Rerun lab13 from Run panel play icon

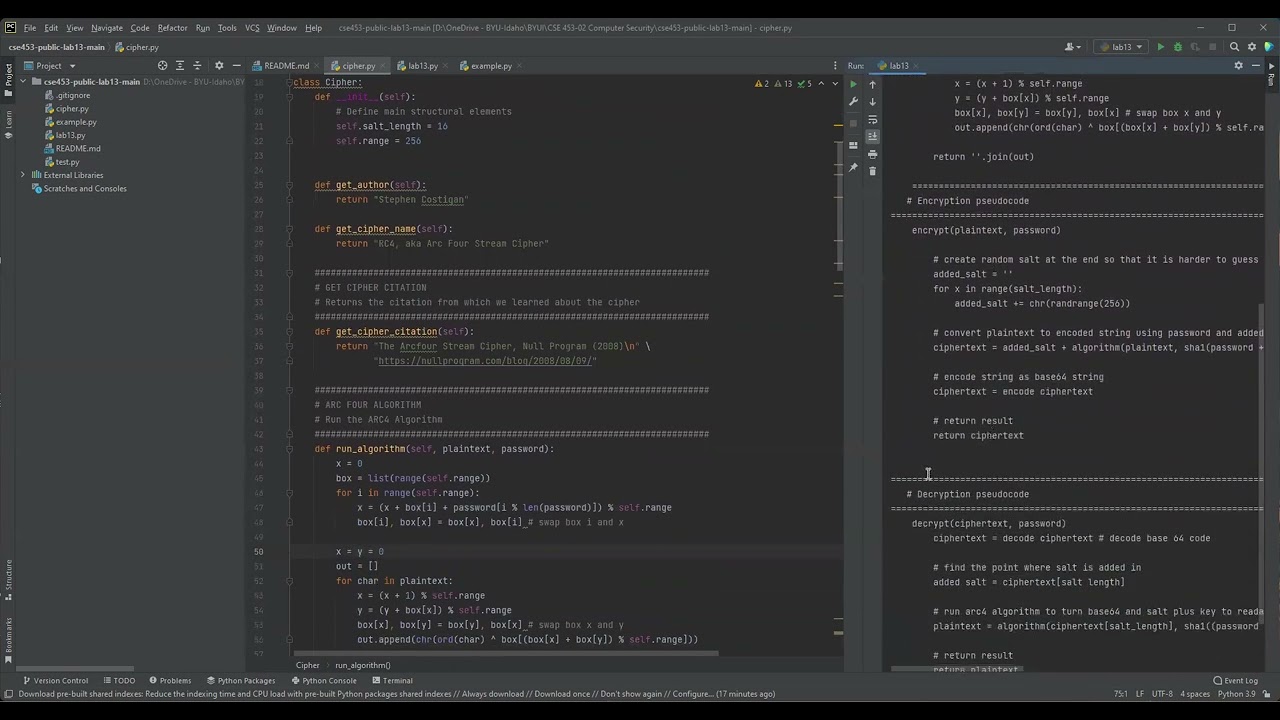click(x=853, y=84)
